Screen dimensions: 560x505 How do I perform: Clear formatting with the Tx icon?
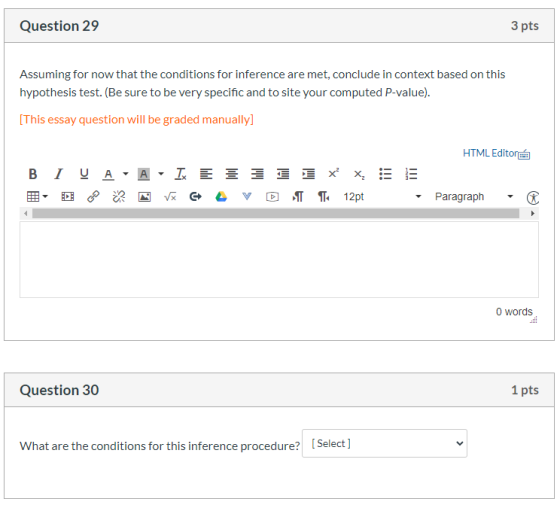pos(180,174)
